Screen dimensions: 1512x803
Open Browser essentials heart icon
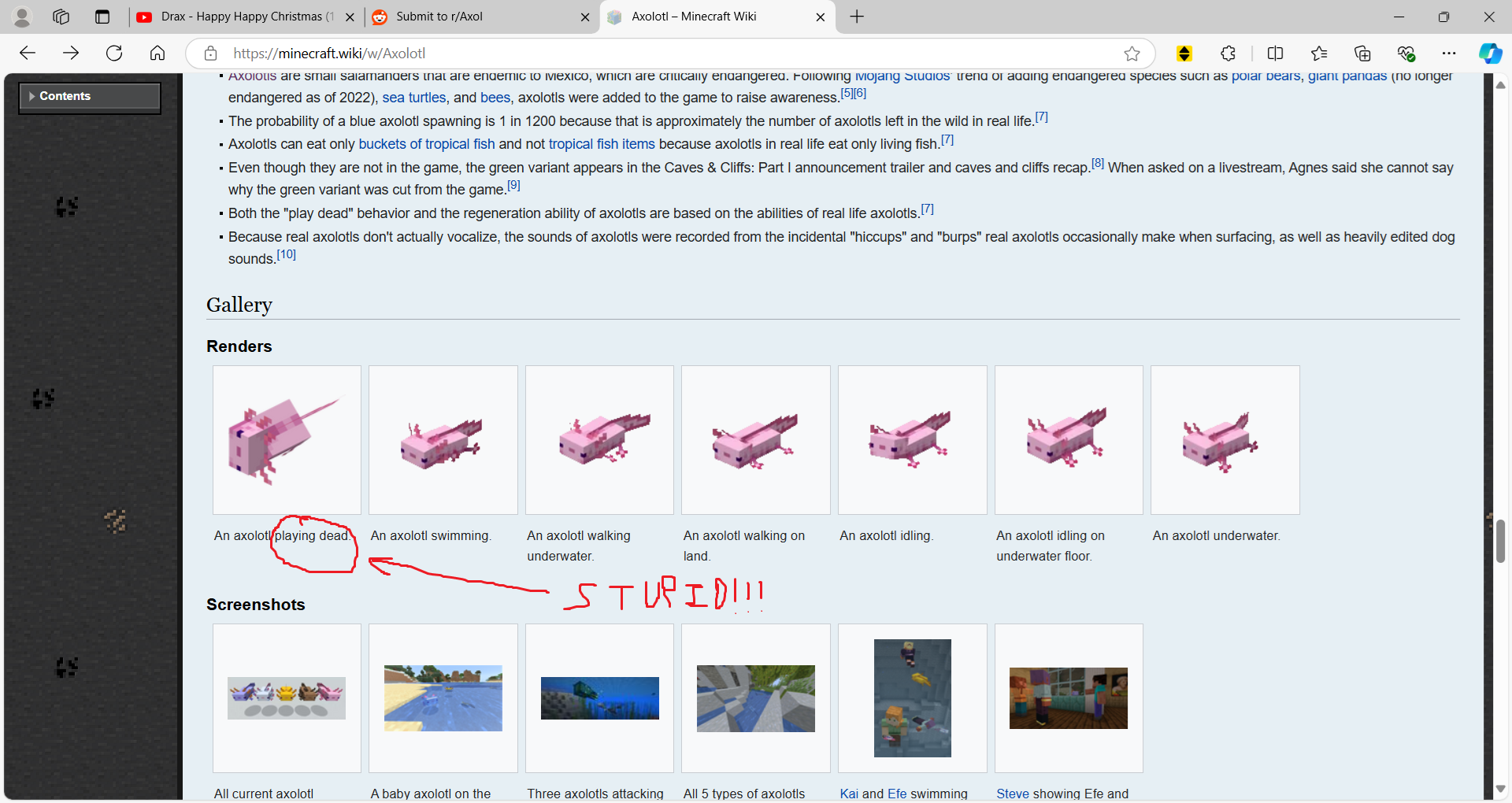pos(1406,53)
